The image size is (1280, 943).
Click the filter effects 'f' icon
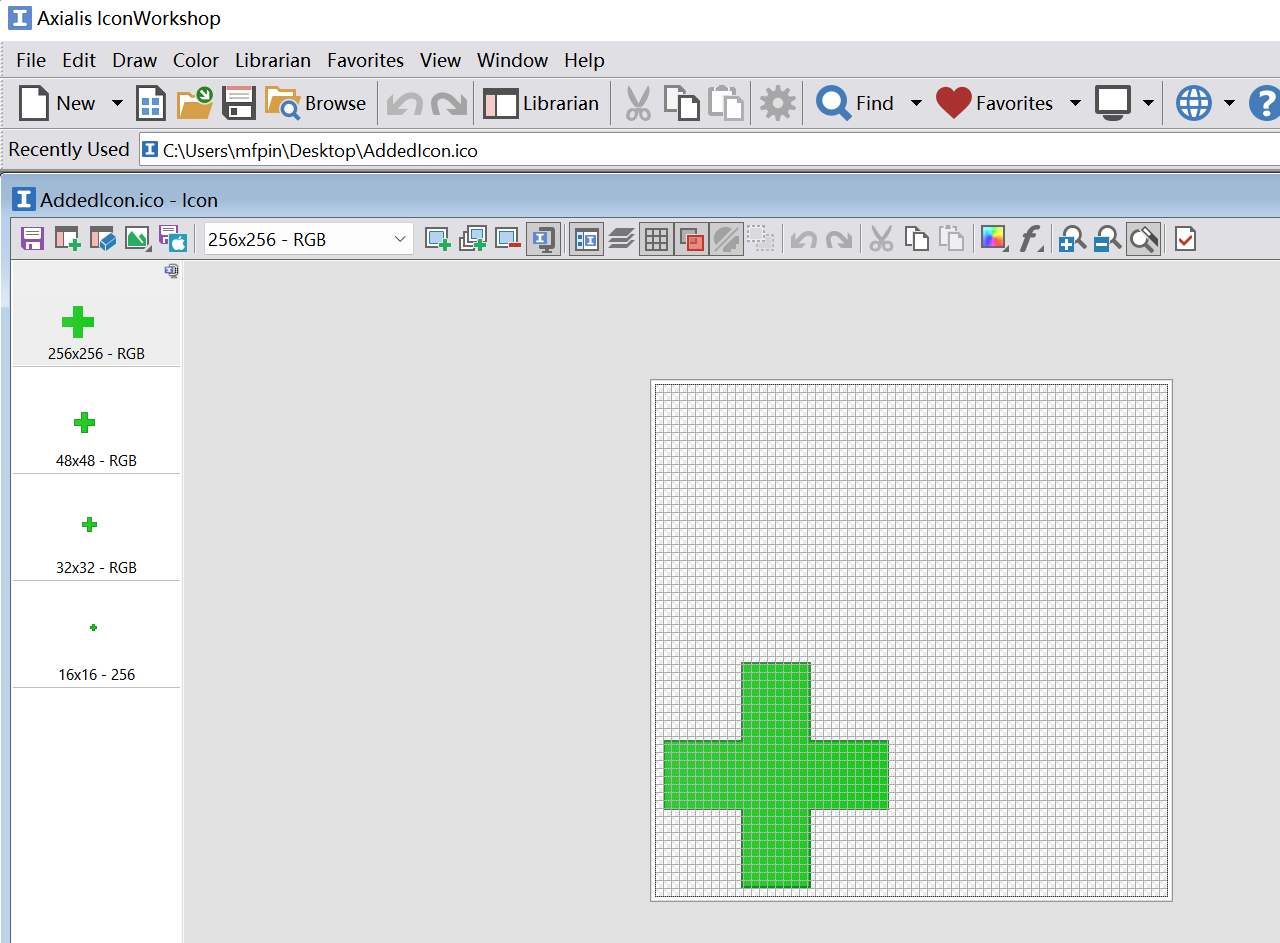tap(1030, 239)
